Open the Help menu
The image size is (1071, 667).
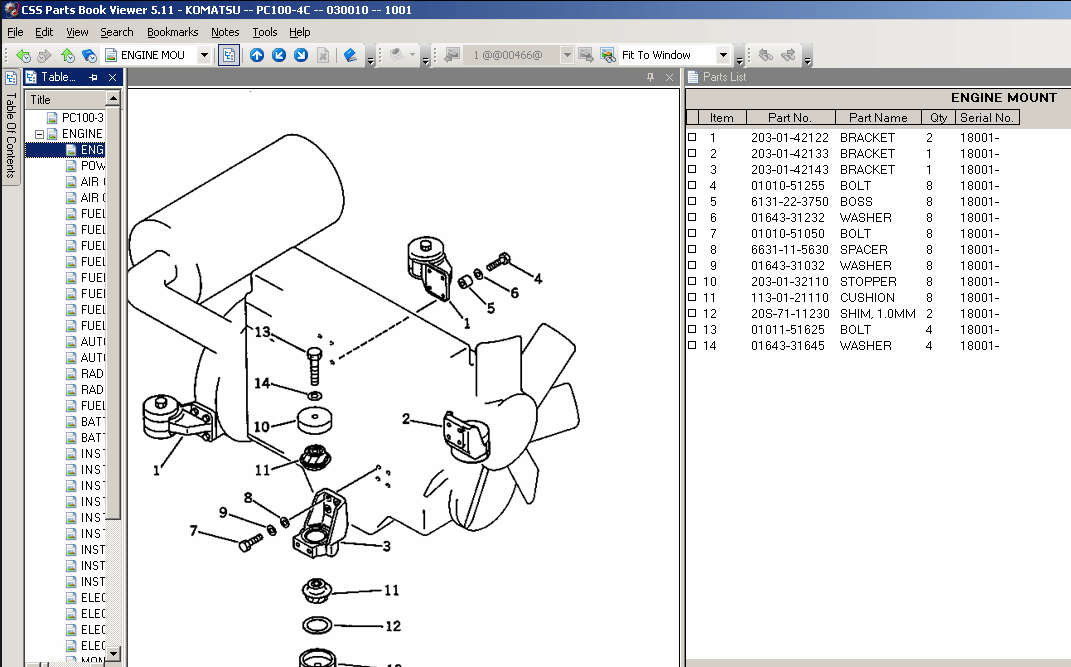(x=299, y=32)
